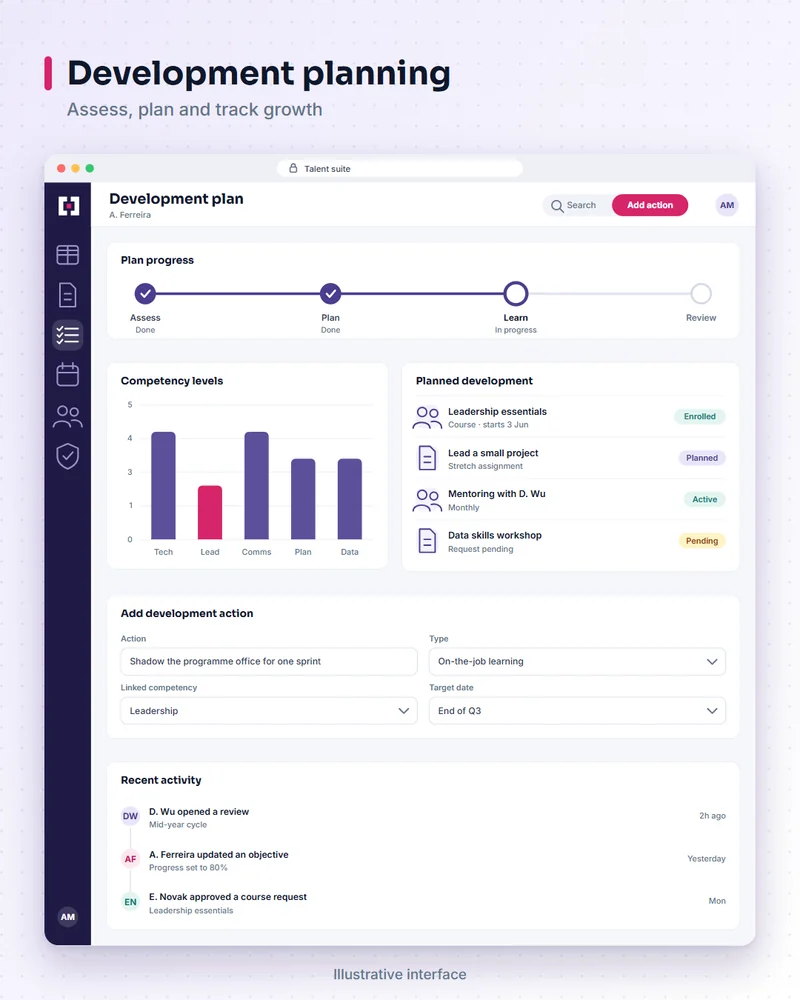The width and height of the screenshot is (800, 1000).
Task: Click the 'Request pending' subtitle
Action: pos(480,549)
